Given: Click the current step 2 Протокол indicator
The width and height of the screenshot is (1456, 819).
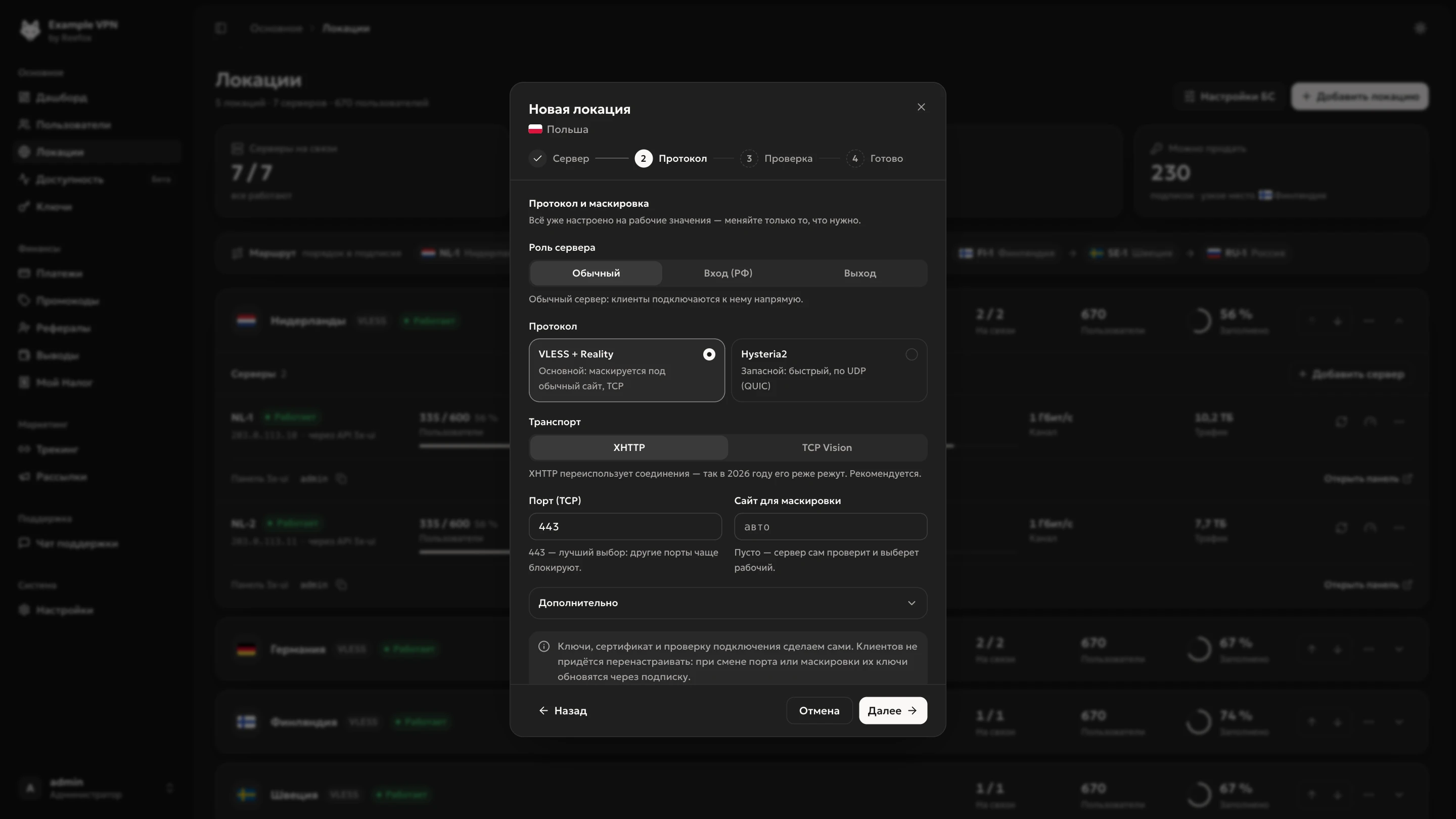Looking at the screenshot, I should tap(643, 158).
